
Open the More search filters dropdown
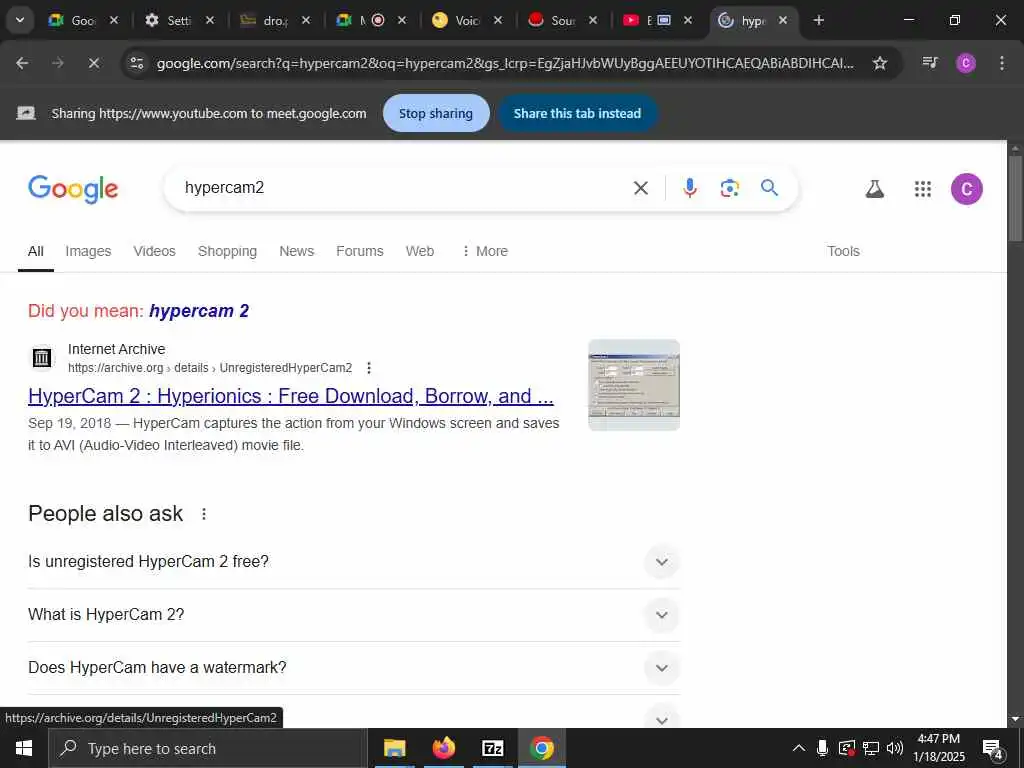coord(485,251)
